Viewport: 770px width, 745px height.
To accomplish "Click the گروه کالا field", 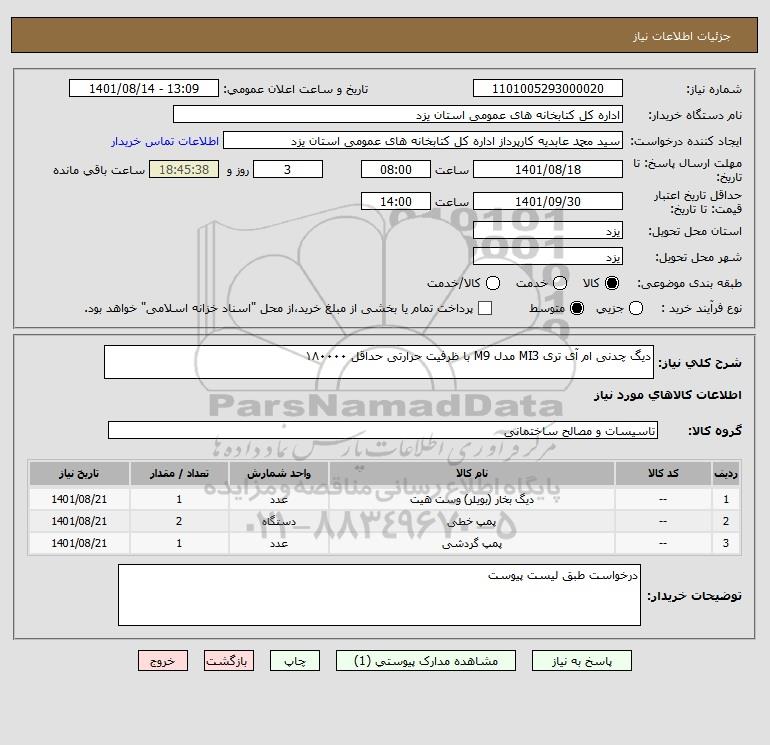I will (383, 430).
